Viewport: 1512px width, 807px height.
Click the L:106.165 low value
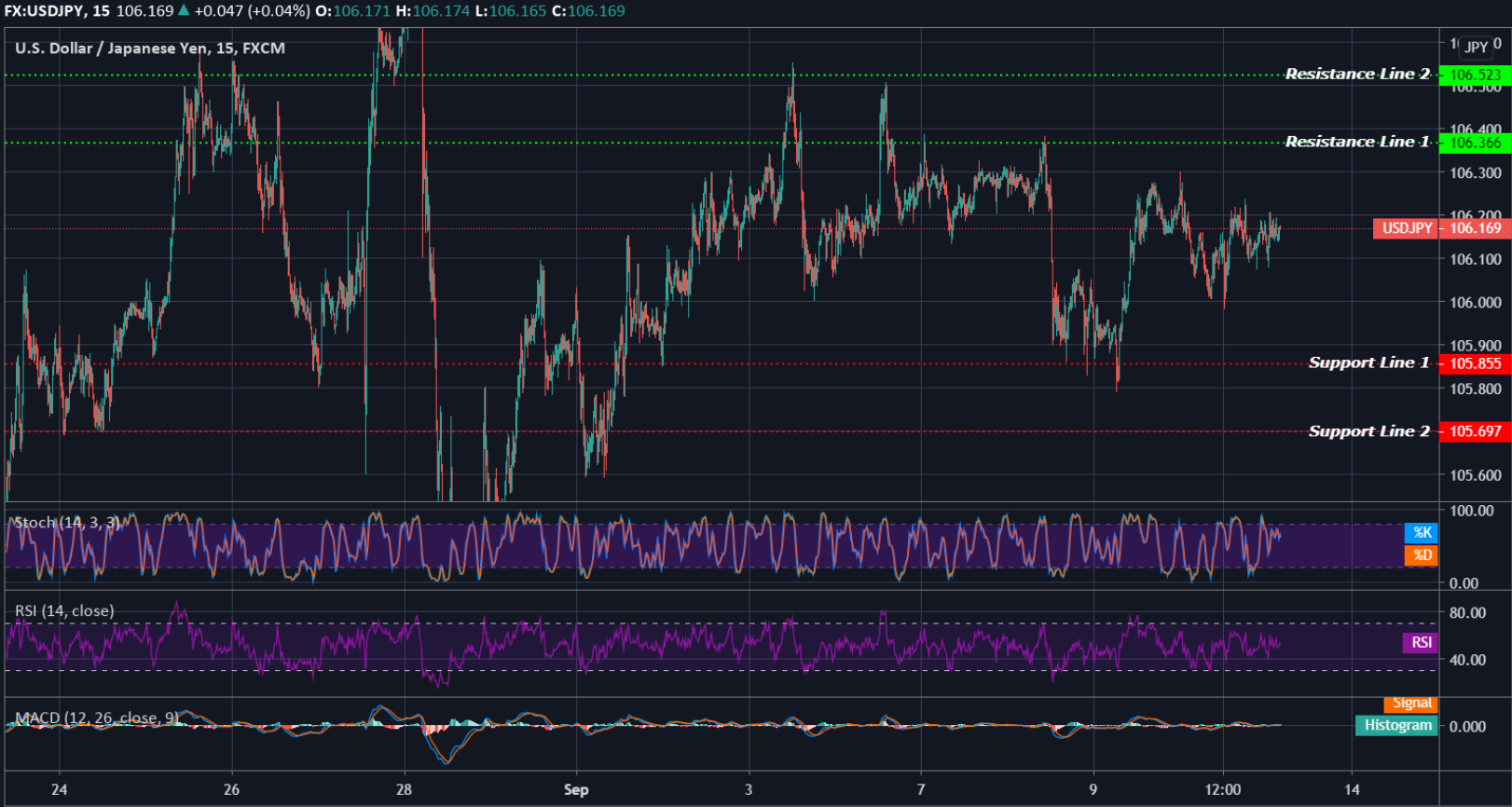511,11
